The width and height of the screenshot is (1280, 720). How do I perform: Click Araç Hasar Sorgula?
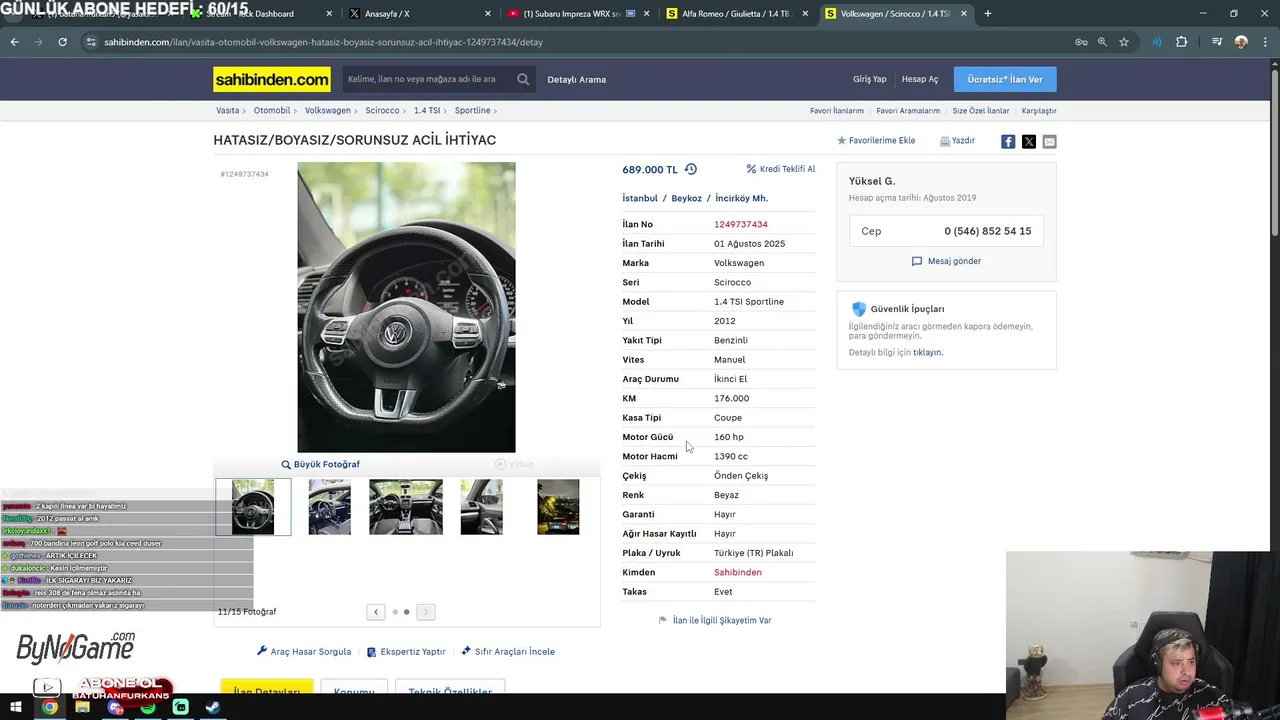pos(304,652)
